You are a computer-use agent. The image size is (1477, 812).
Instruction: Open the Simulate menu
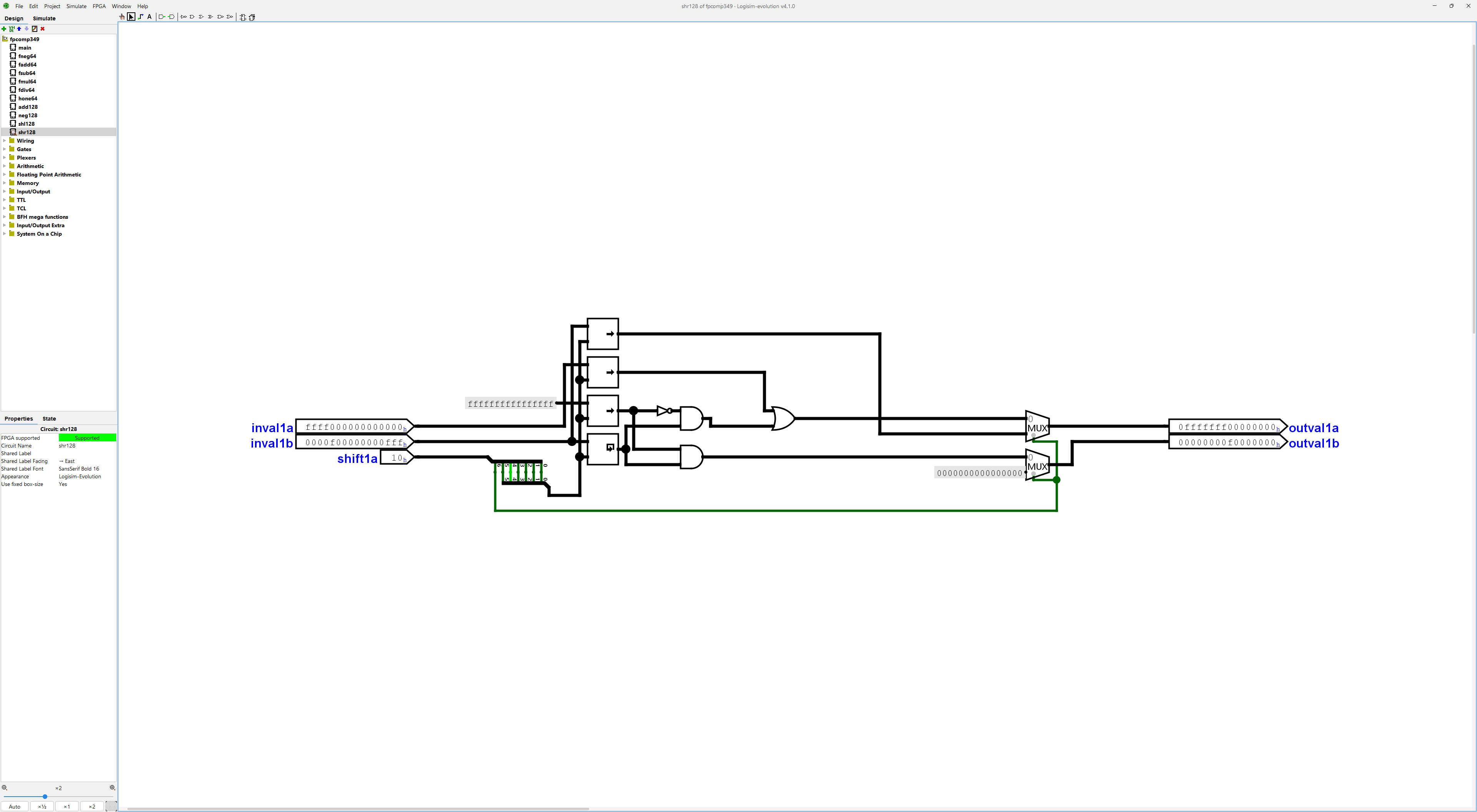[76, 6]
